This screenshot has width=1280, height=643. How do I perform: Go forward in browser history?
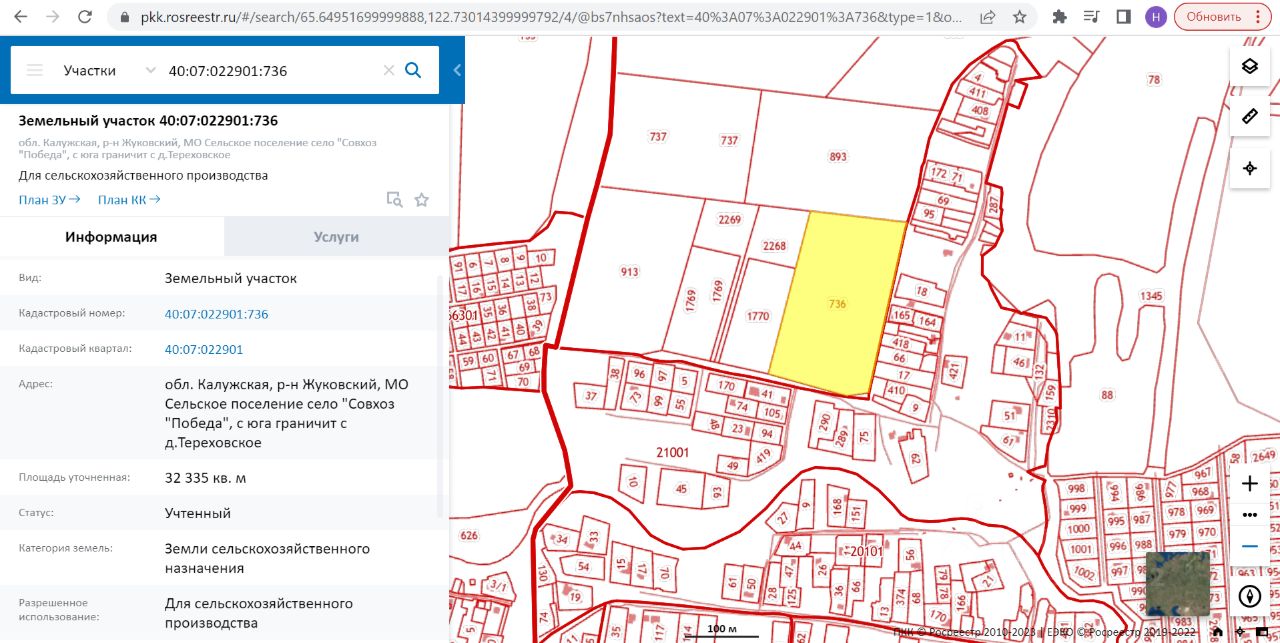coord(54,17)
